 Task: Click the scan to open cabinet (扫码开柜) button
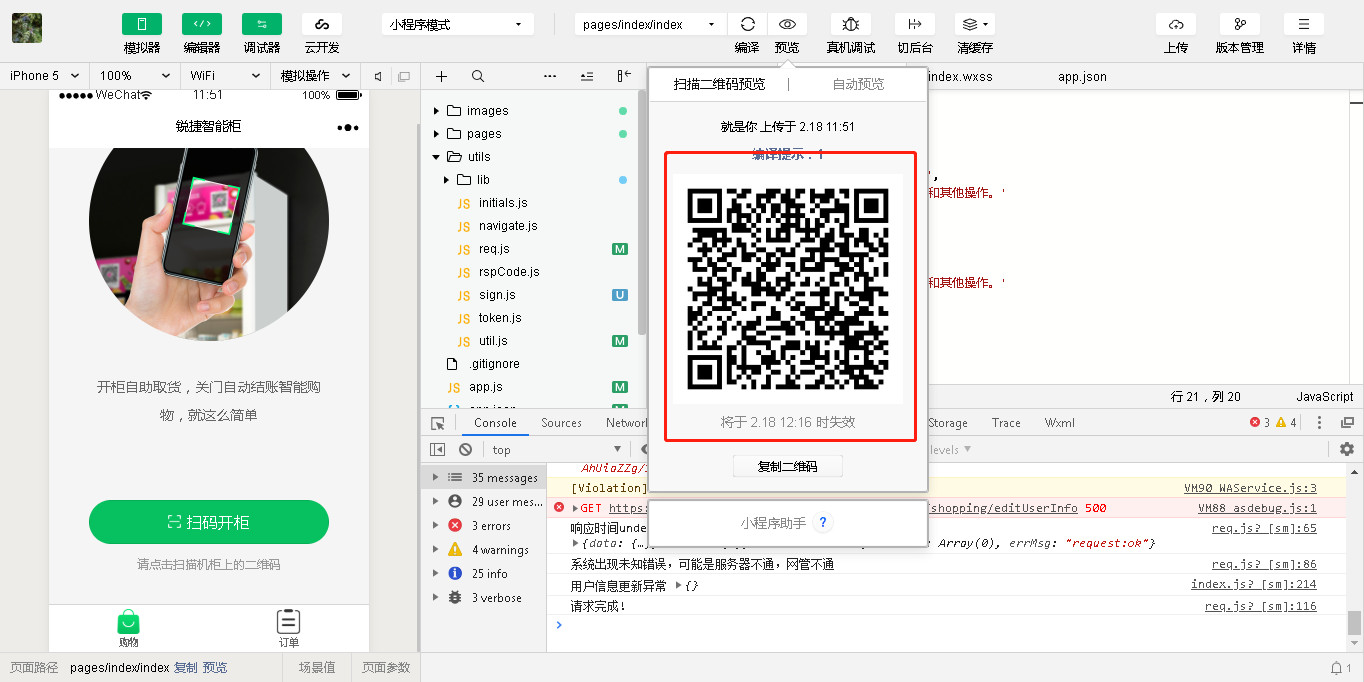point(209,522)
